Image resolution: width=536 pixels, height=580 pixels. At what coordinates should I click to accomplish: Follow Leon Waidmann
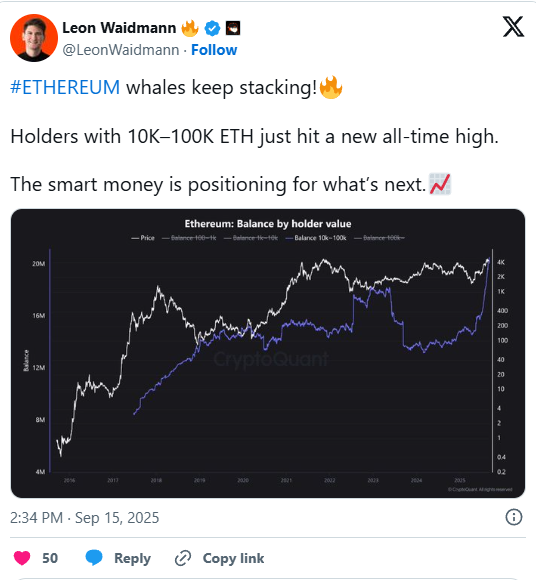(214, 50)
